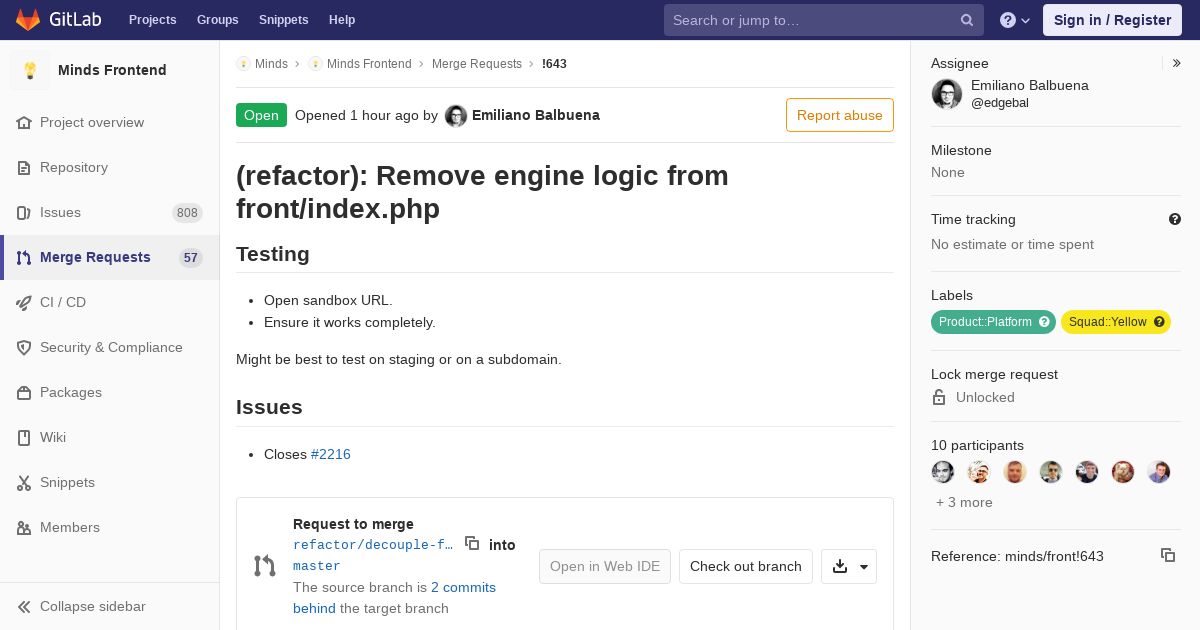Open the Help top menu
This screenshot has height=630, width=1200.
click(342, 20)
